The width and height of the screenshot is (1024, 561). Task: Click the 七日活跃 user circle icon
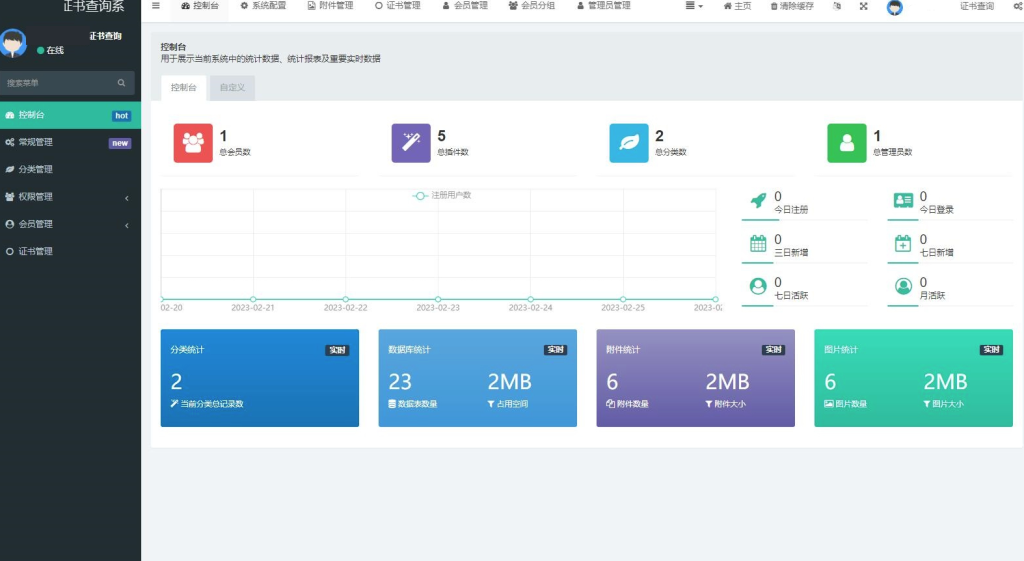(758, 286)
